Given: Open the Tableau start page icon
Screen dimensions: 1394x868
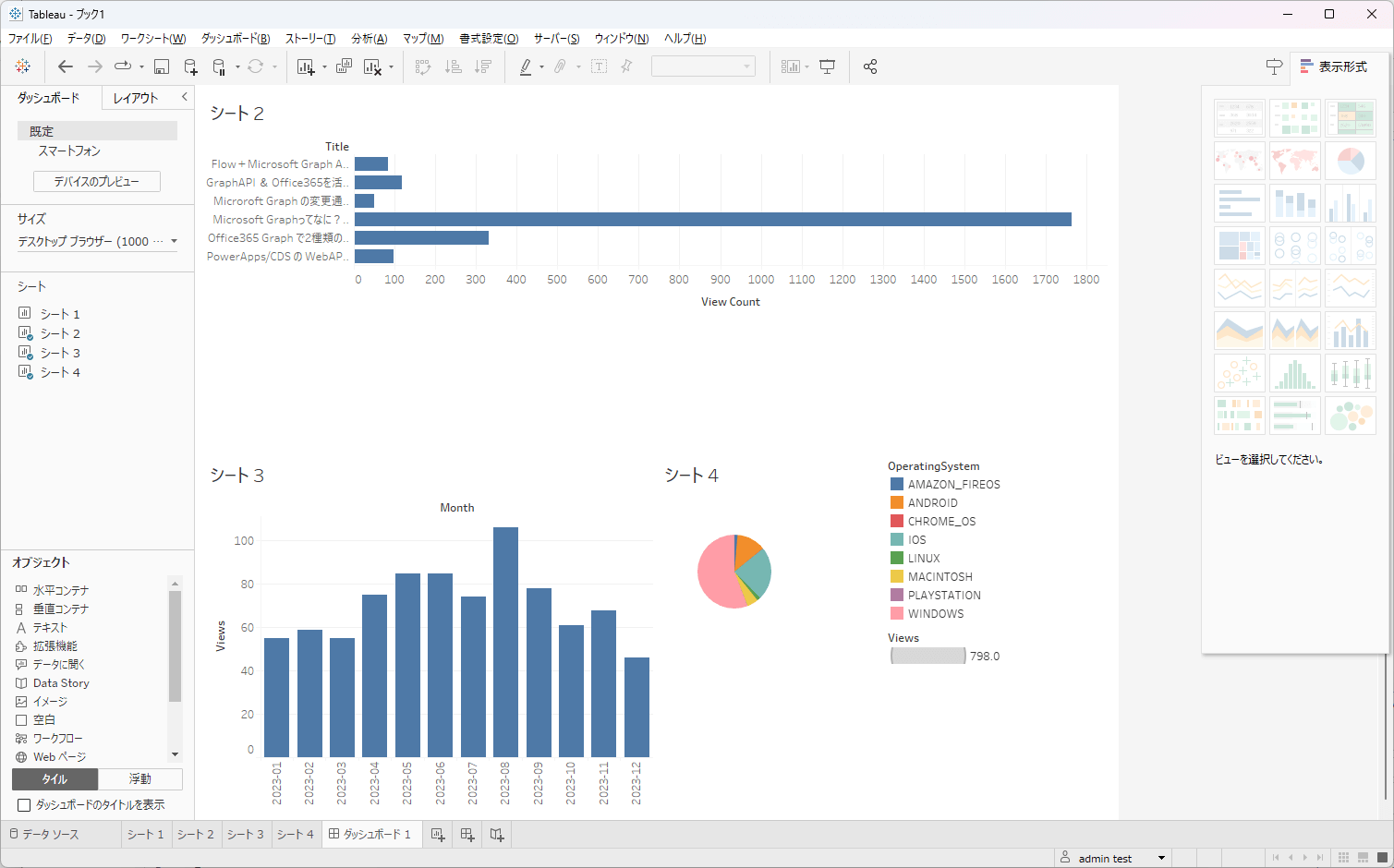Looking at the screenshot, I should [x=22, y=66].
